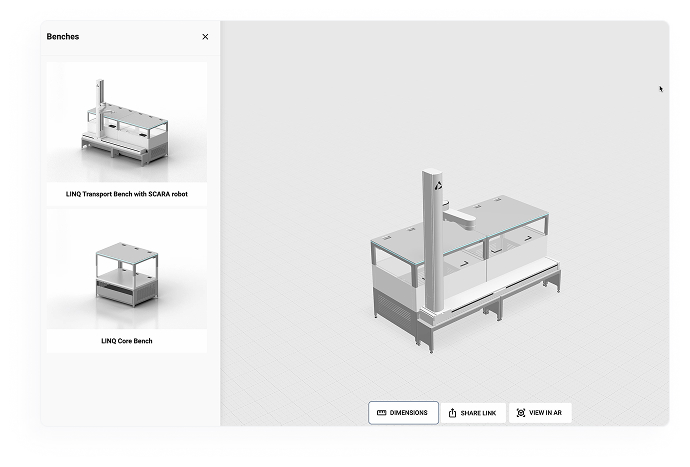
Task: Click the Benches panel heading
Action: [x=63, y=37]
